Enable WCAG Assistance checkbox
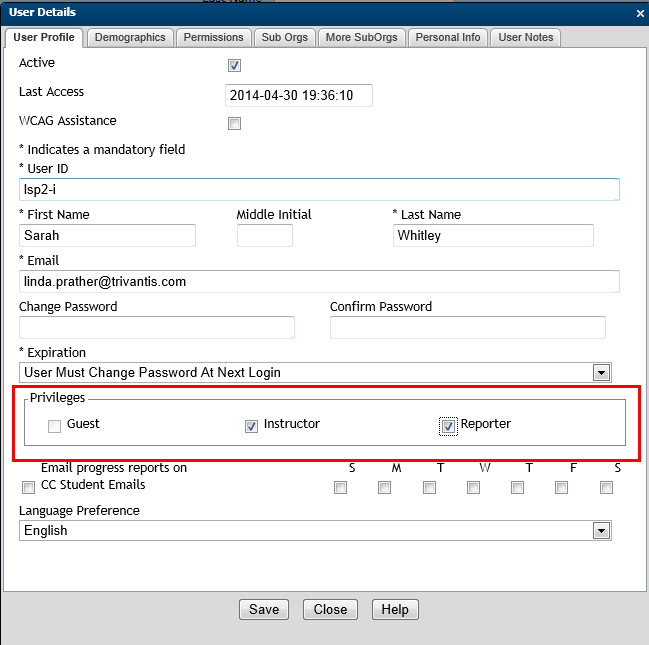 click(x=235, y=124)
